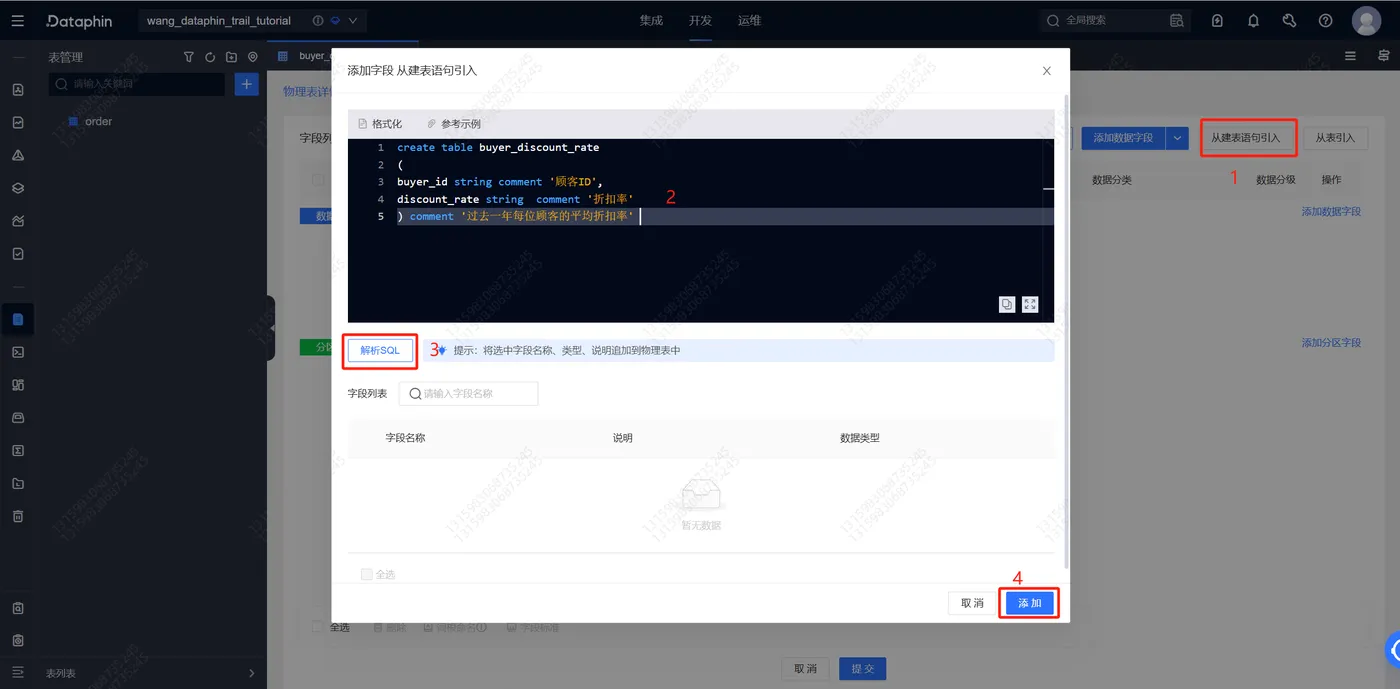This screenshot has height=689, width=1400.
Task: Open the lightning document icon in header
Action: (x=1217, y=20)
